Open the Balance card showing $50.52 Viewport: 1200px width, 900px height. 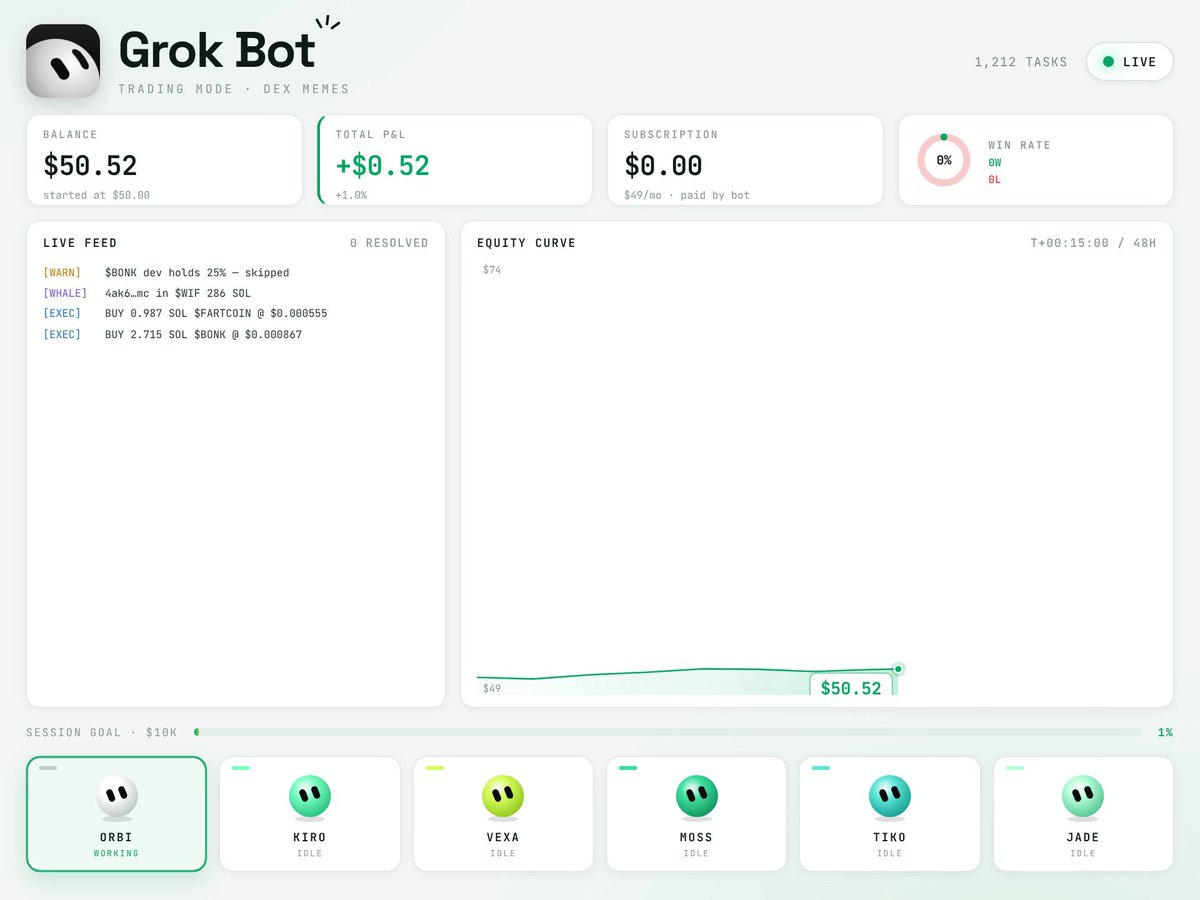point(164,160)
